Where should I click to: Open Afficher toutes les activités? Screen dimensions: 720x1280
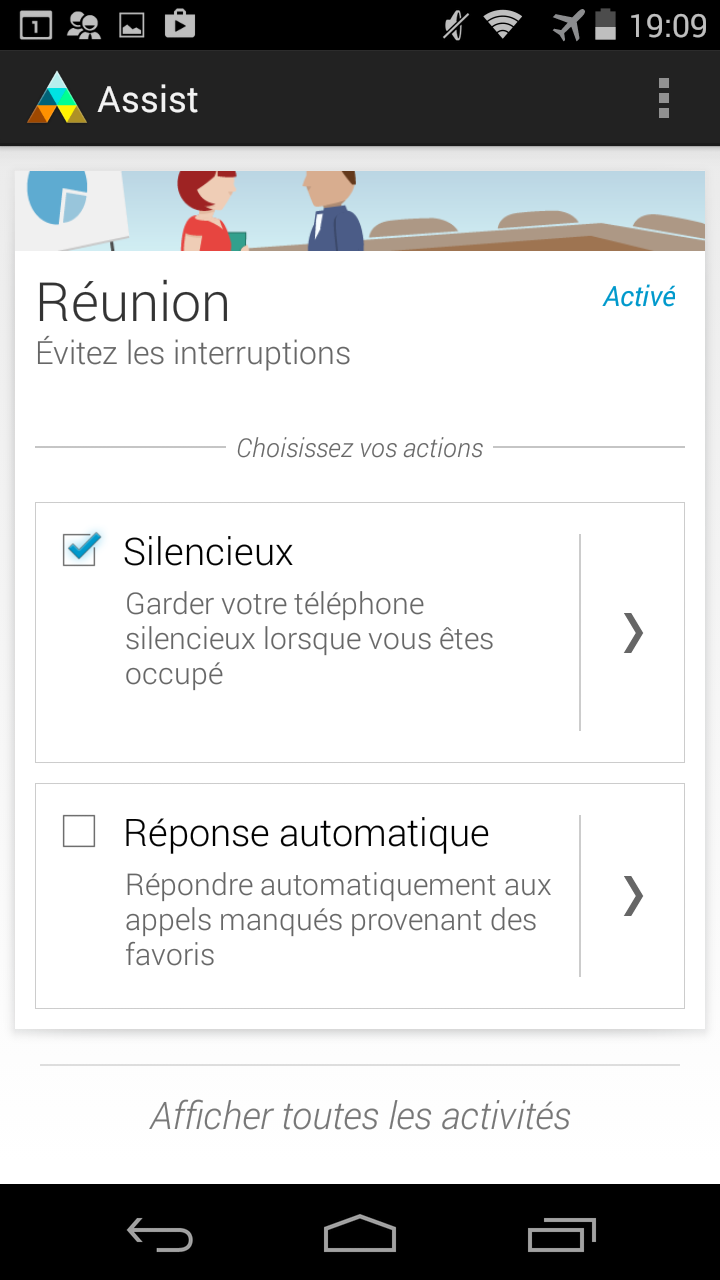[x=360, y=1115]
